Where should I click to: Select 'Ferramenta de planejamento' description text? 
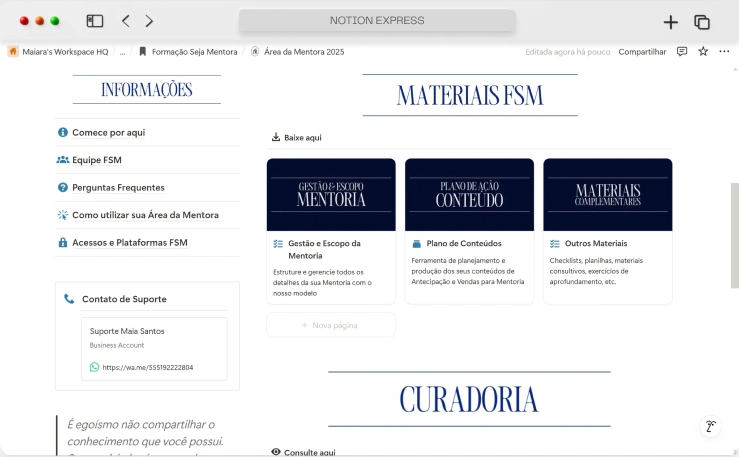pyautogui.click(x=468, y=271)
